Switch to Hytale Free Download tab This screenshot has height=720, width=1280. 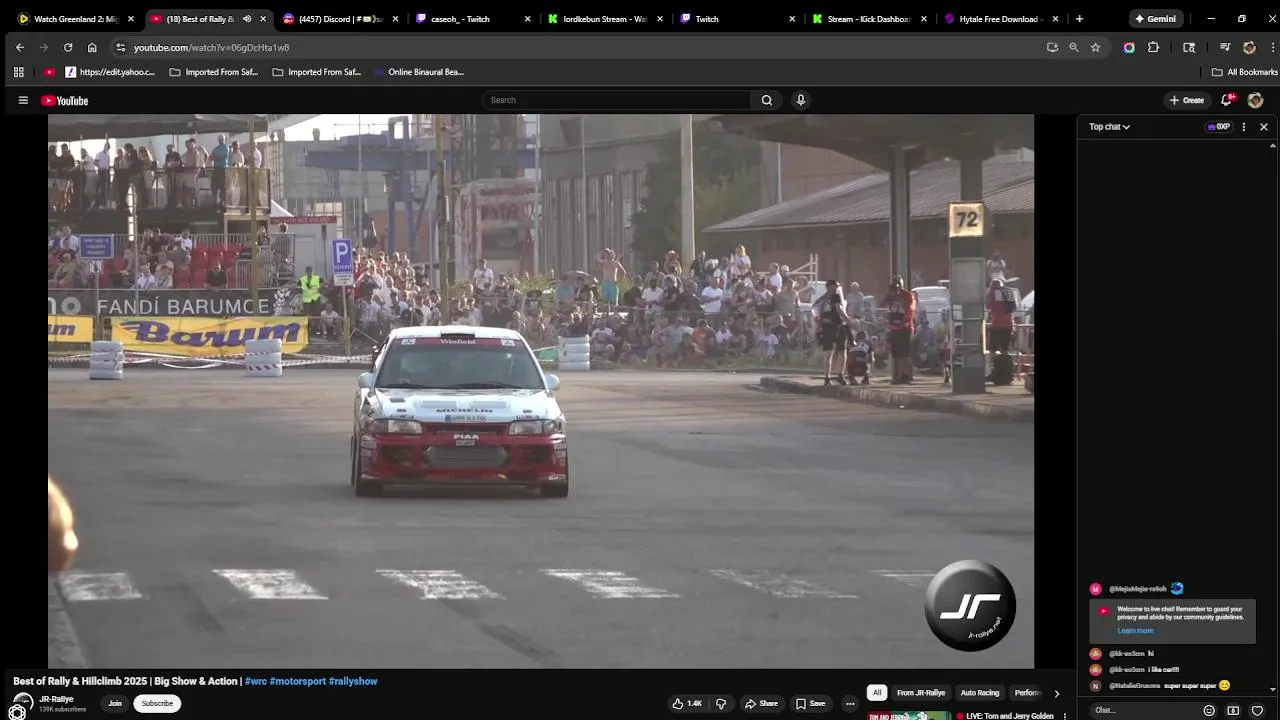pyautogui.click(x=1000, y=19)
